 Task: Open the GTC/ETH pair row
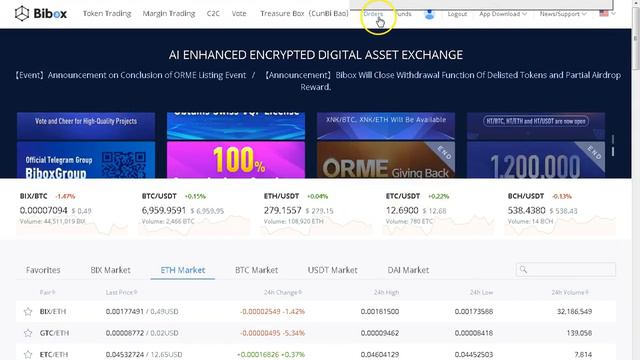tap(316, 333)
